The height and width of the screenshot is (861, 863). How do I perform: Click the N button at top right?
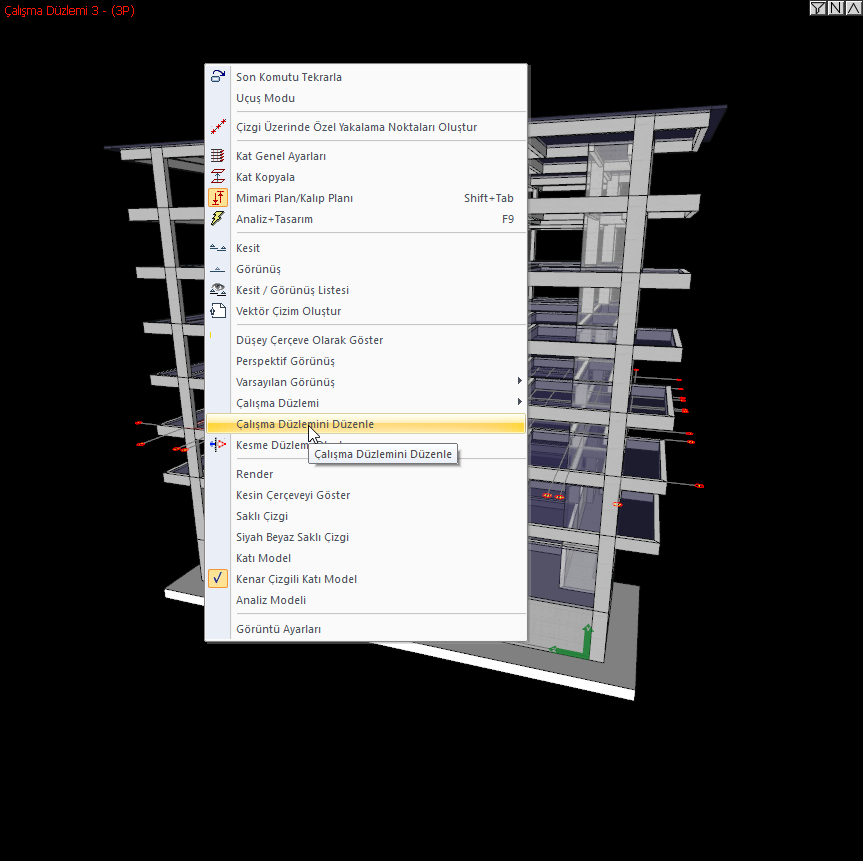835,8
